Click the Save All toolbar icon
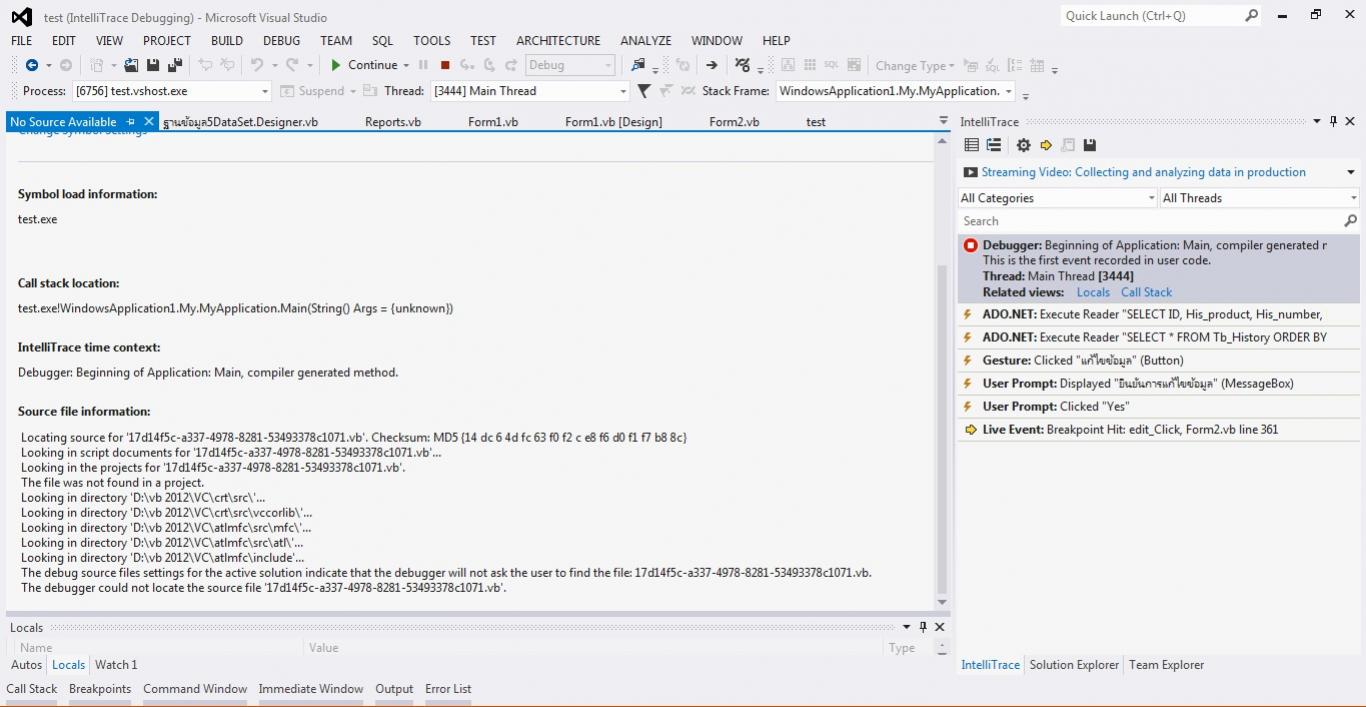 [175, 65]
